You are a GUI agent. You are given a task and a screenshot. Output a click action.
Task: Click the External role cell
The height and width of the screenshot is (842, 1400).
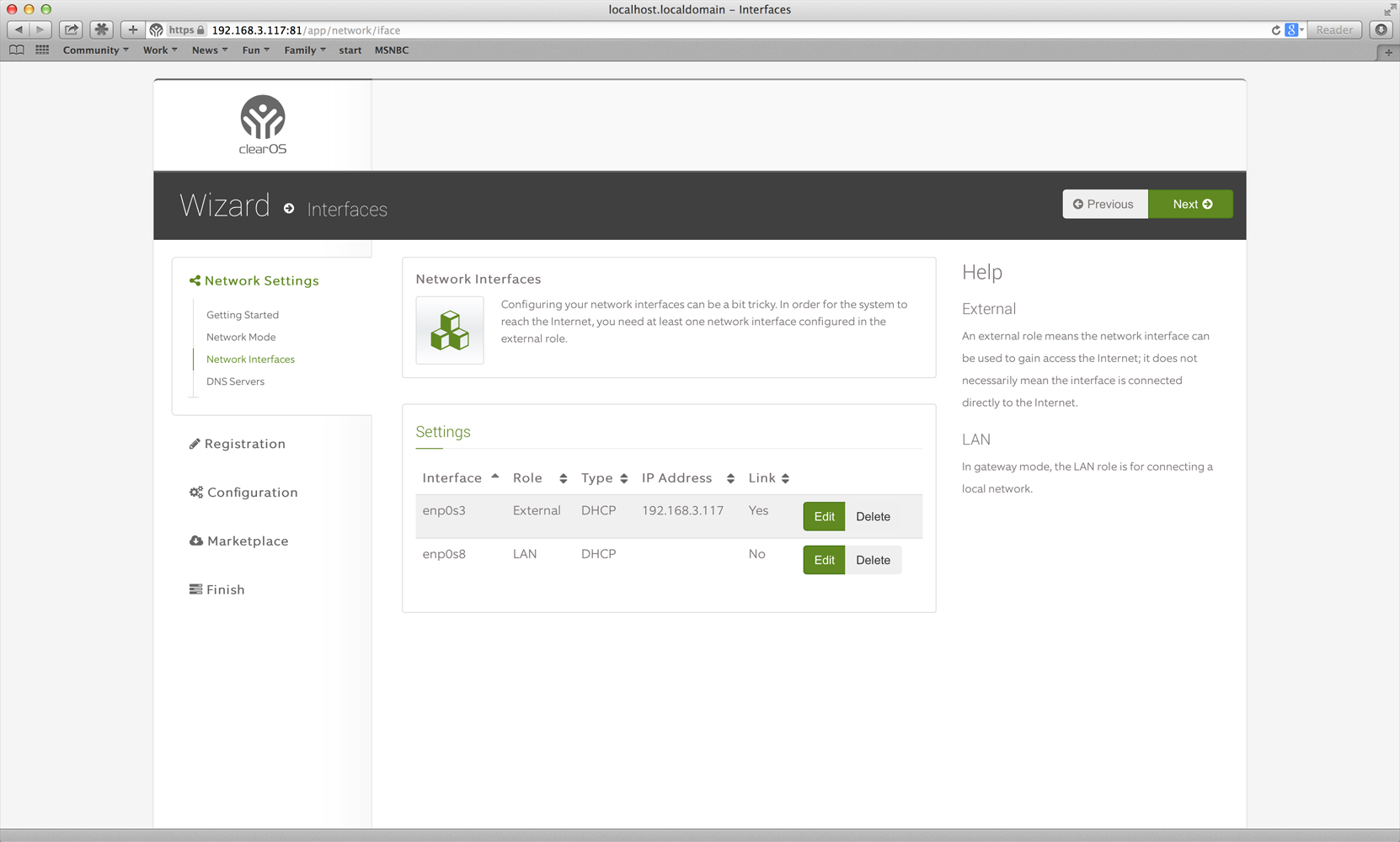[x=537, y=510]
